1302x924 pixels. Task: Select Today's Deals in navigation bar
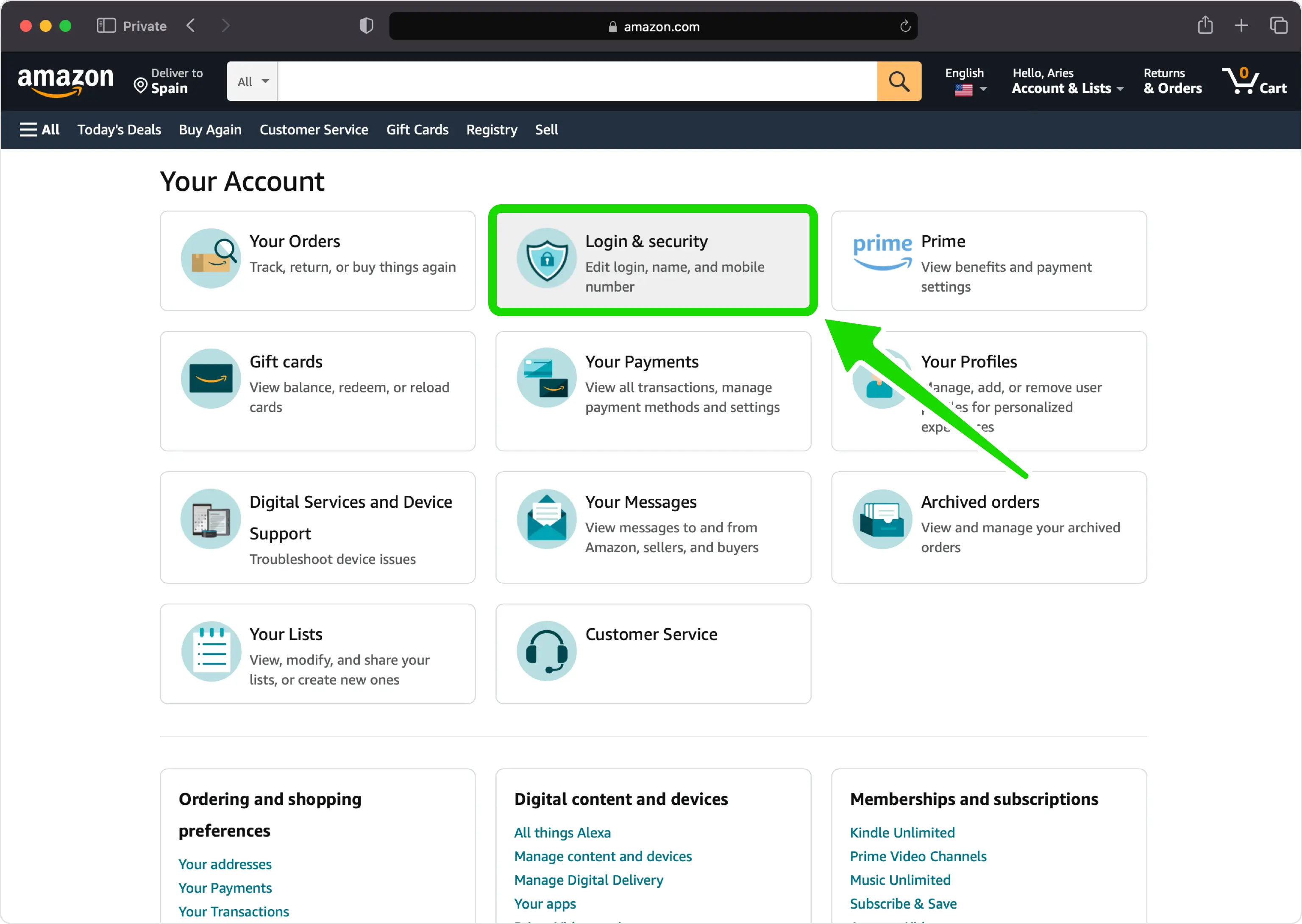[x=119, y=130]
